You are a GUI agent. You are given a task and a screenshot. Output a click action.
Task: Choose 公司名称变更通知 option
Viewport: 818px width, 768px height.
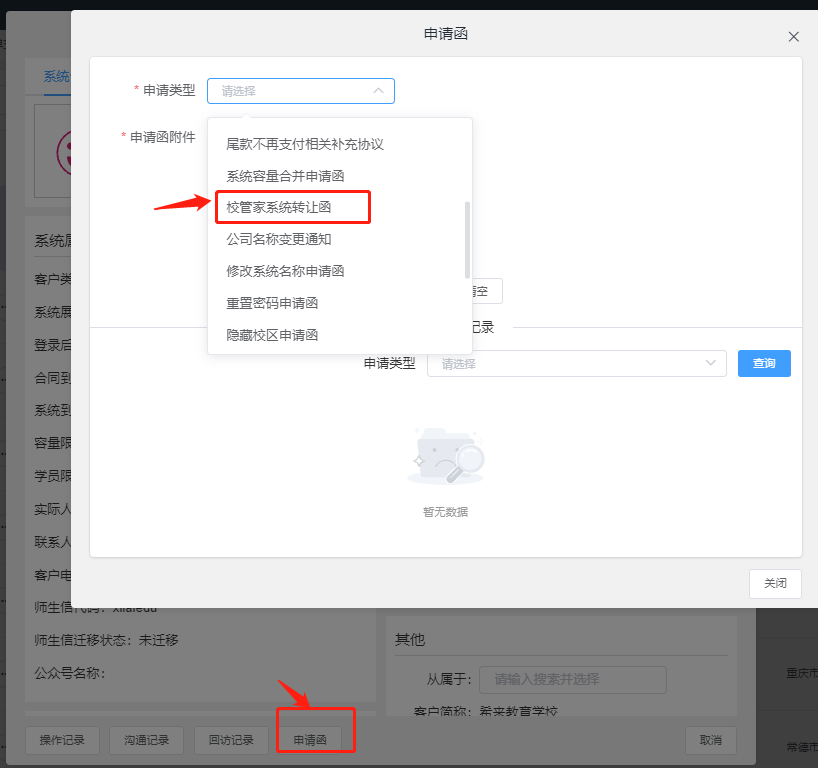coord(279,239)
